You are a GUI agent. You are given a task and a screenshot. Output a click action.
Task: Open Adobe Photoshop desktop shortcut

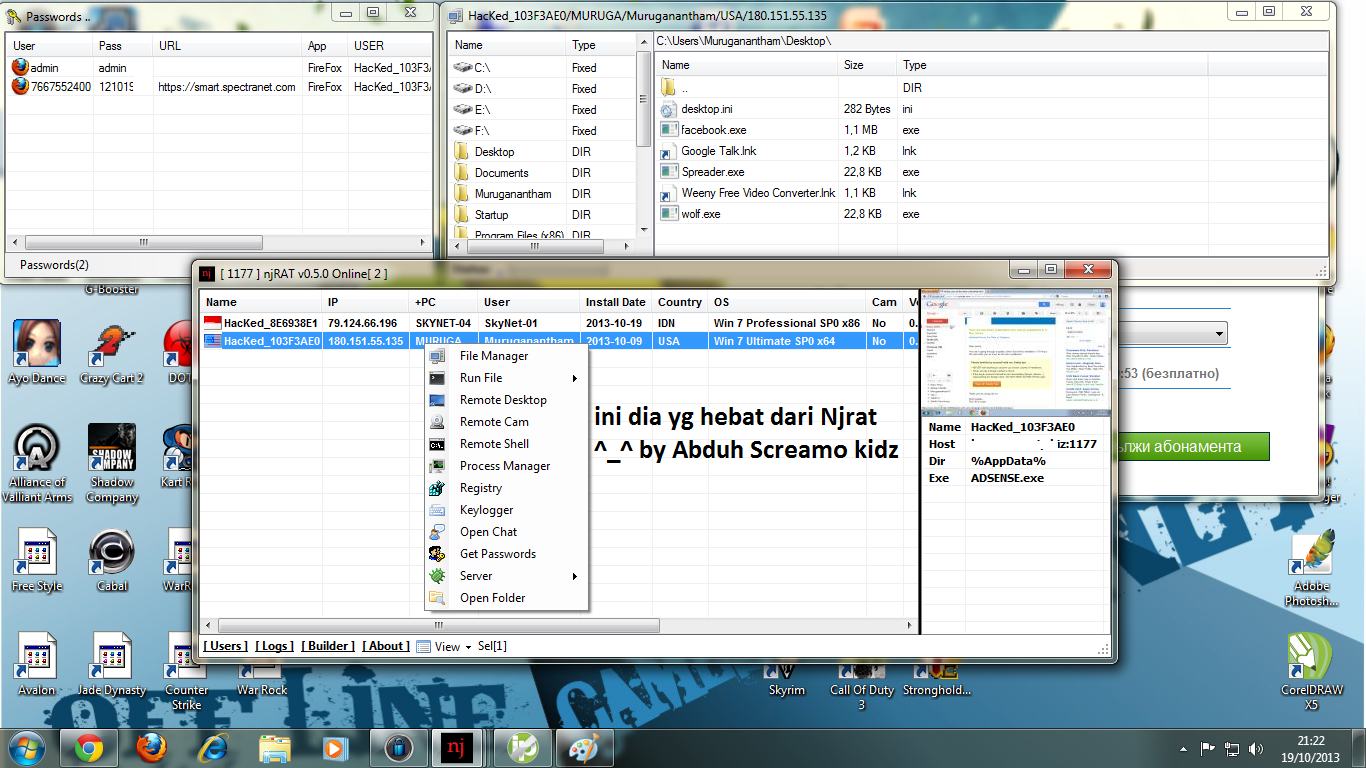[1311, 568]
